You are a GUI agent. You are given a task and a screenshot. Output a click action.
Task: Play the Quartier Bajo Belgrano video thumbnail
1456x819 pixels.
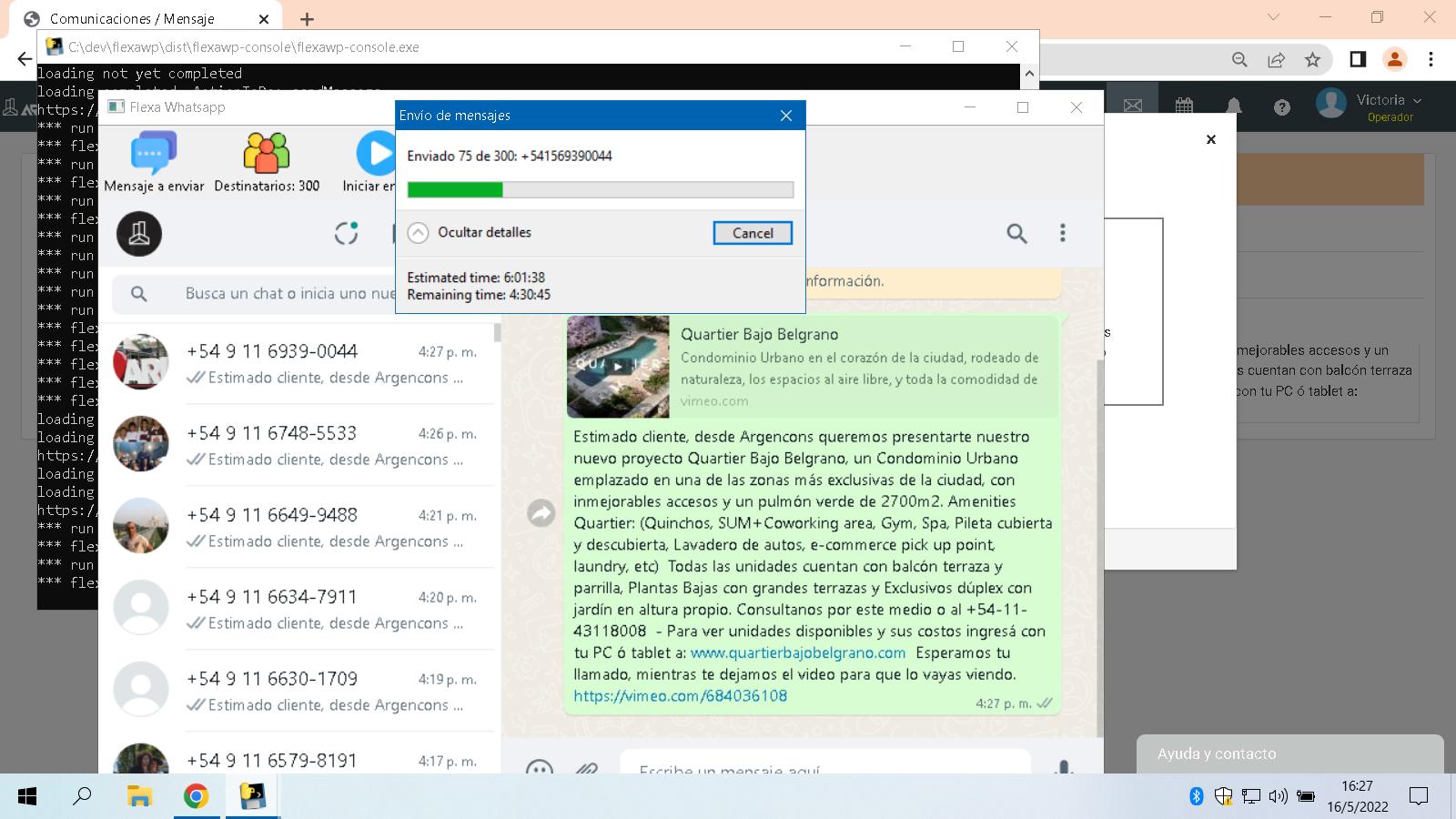tap(618, 367)
